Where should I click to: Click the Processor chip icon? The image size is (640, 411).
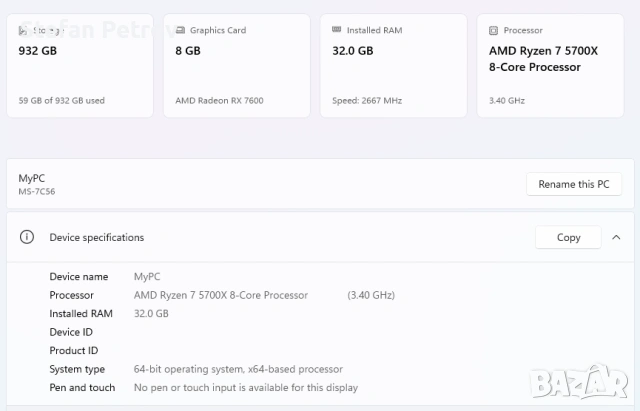click(x=493, y=31)
